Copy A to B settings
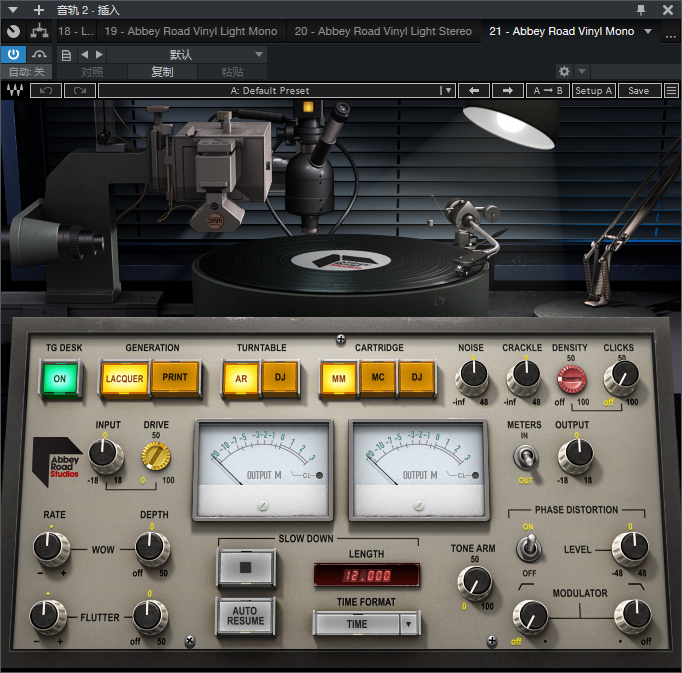Screen dimensions: 682x673 (548, 90)
